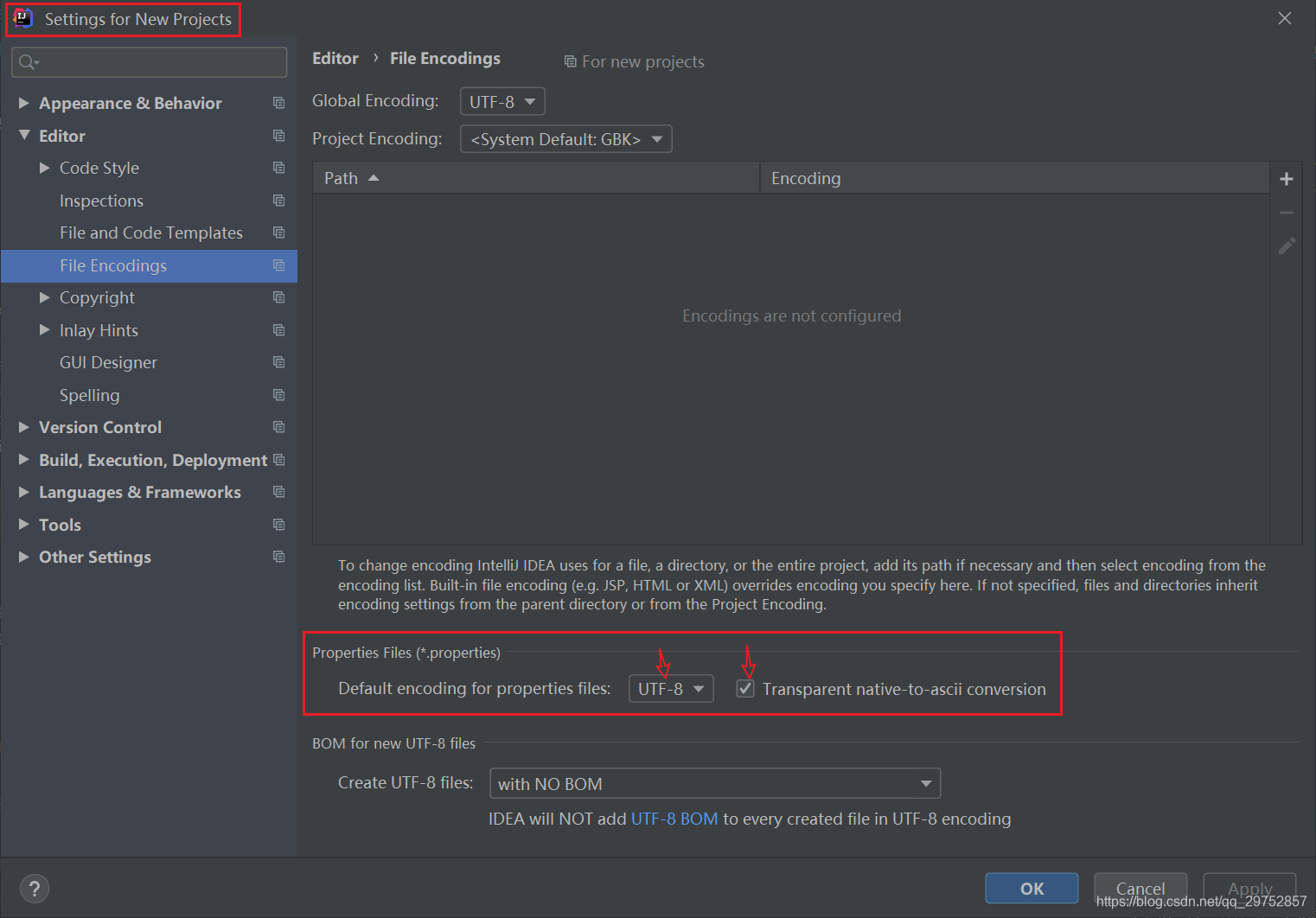Click the For new projects icon

(x=570, y=61)
